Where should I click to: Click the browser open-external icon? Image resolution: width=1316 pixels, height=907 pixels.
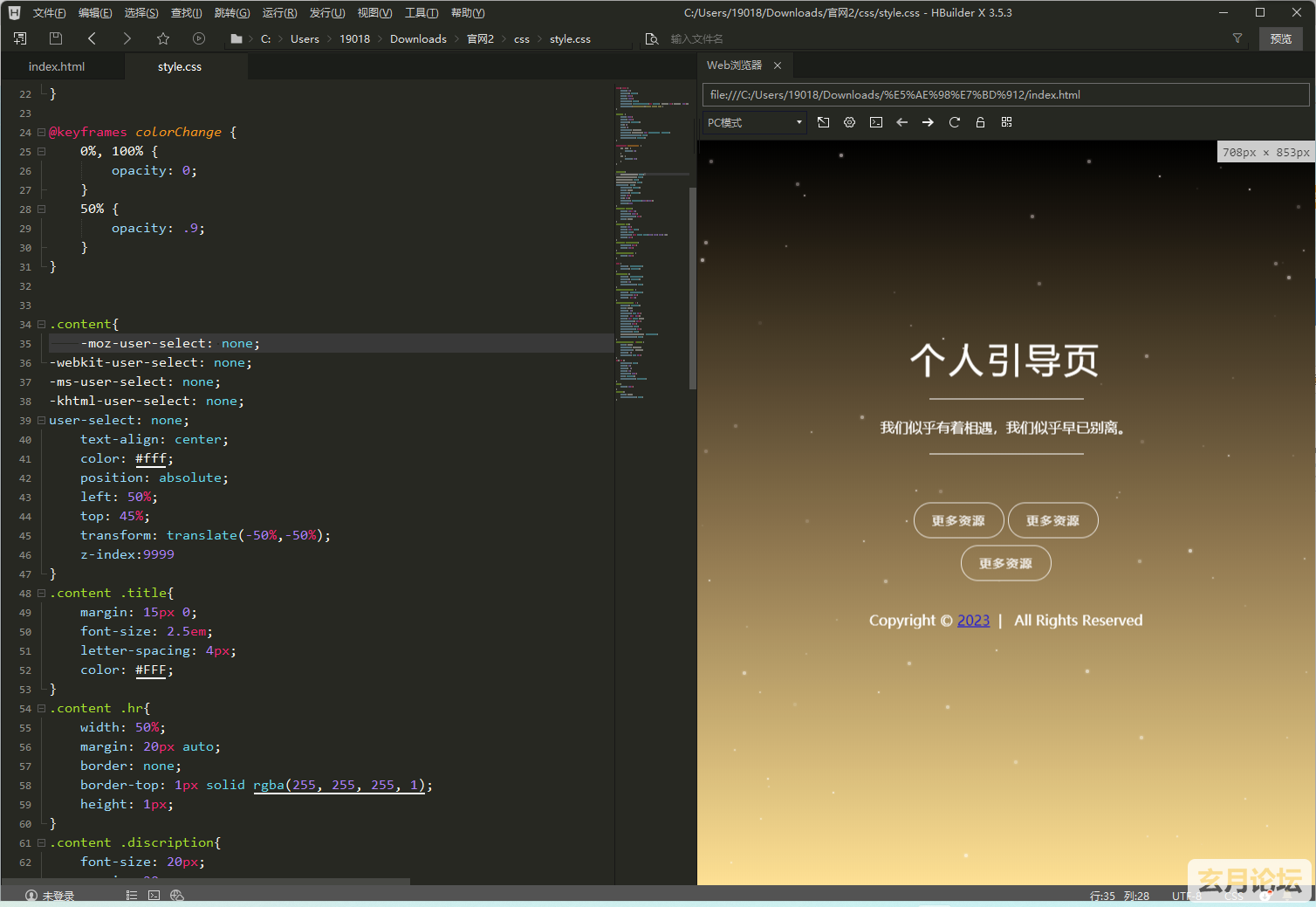tap(824, 122)
